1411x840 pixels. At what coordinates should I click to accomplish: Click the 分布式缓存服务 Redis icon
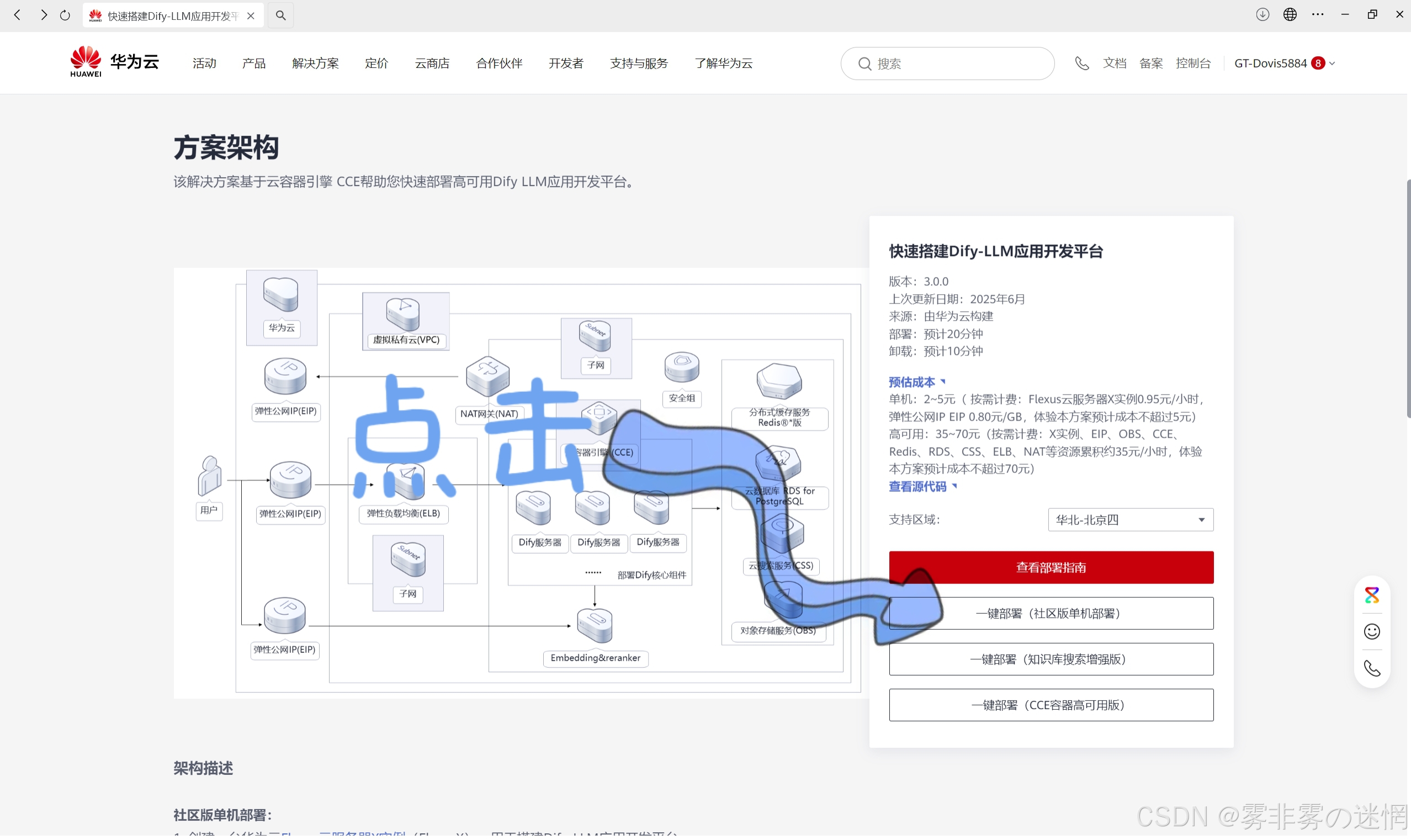click(779, 381)
